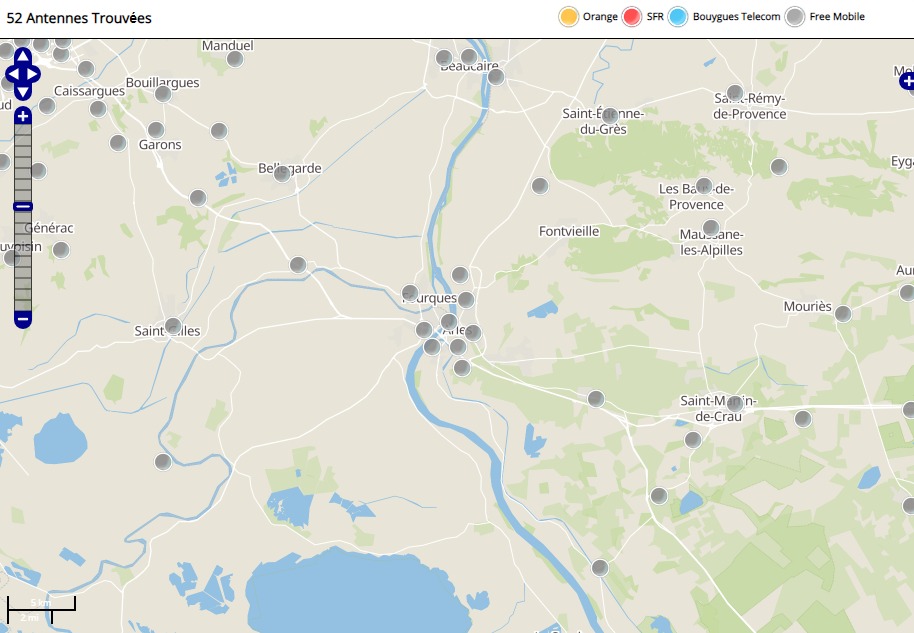Zoom out with the bottom minus button
The image size is (914, 633).
tap(23, 319)
